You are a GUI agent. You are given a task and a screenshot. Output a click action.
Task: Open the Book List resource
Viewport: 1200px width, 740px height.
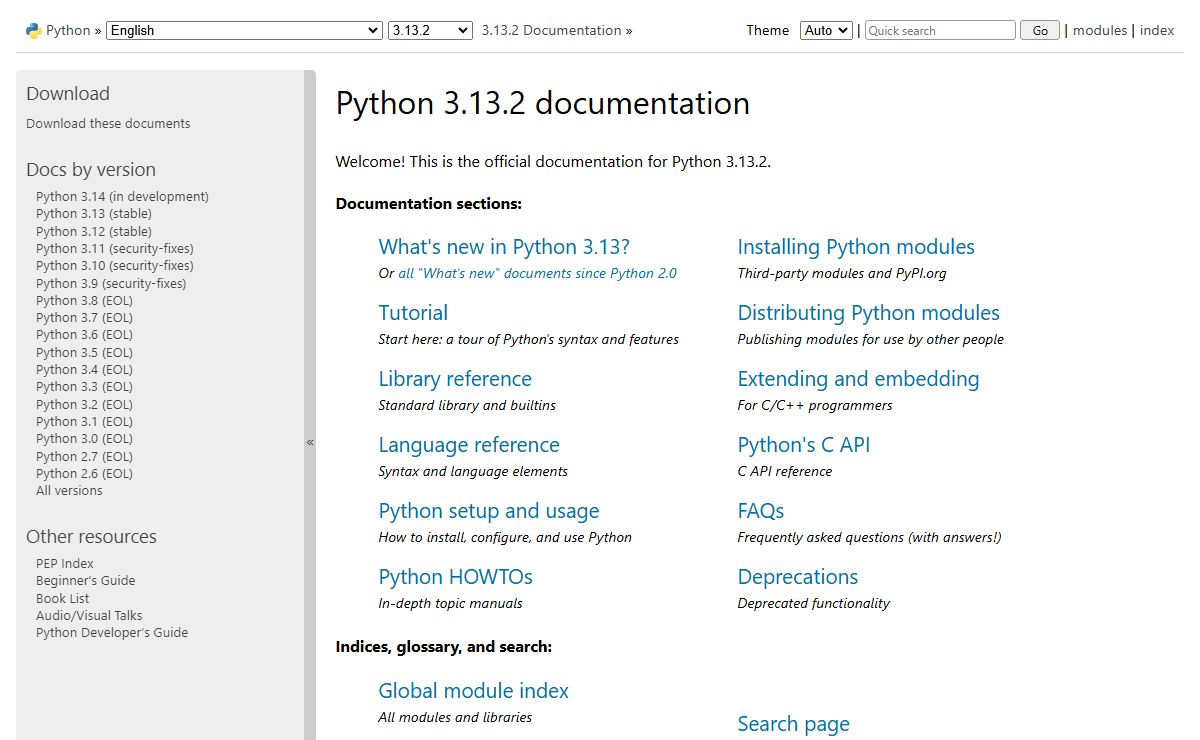(x=63, y=598)
